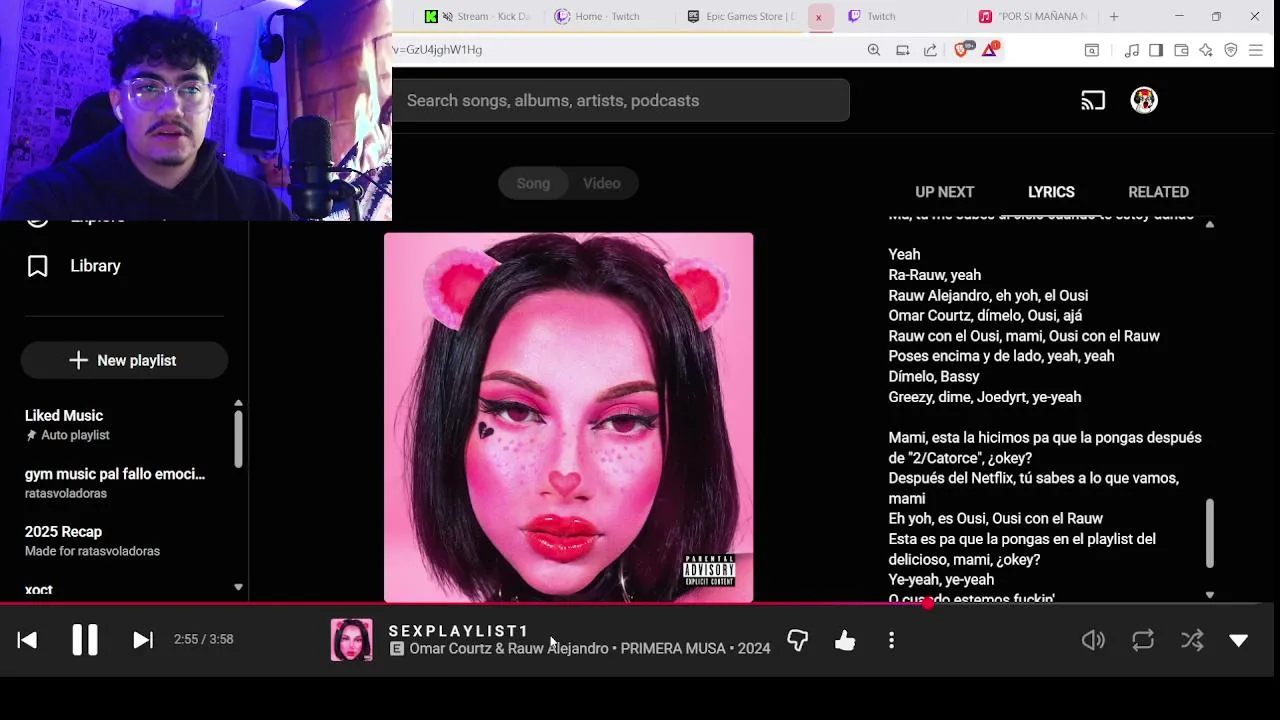Viewport: 1280px width, 720px height.
Task: Skip to the next track
Action: pos(143,640)
